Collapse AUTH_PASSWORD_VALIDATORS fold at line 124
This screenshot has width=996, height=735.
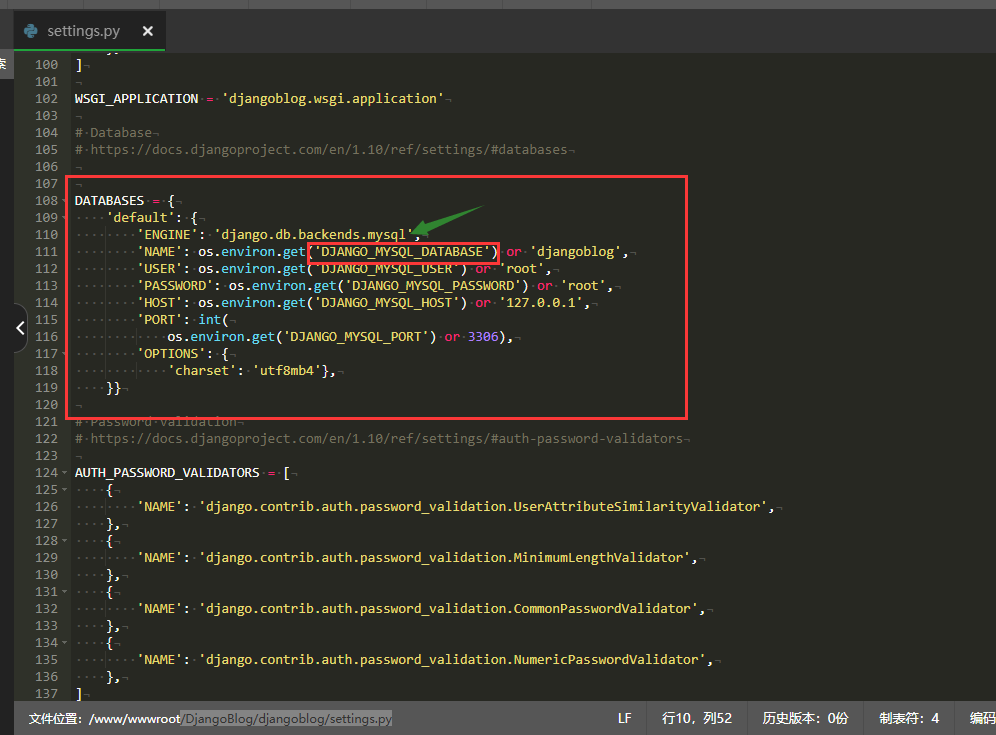(64, 473)
